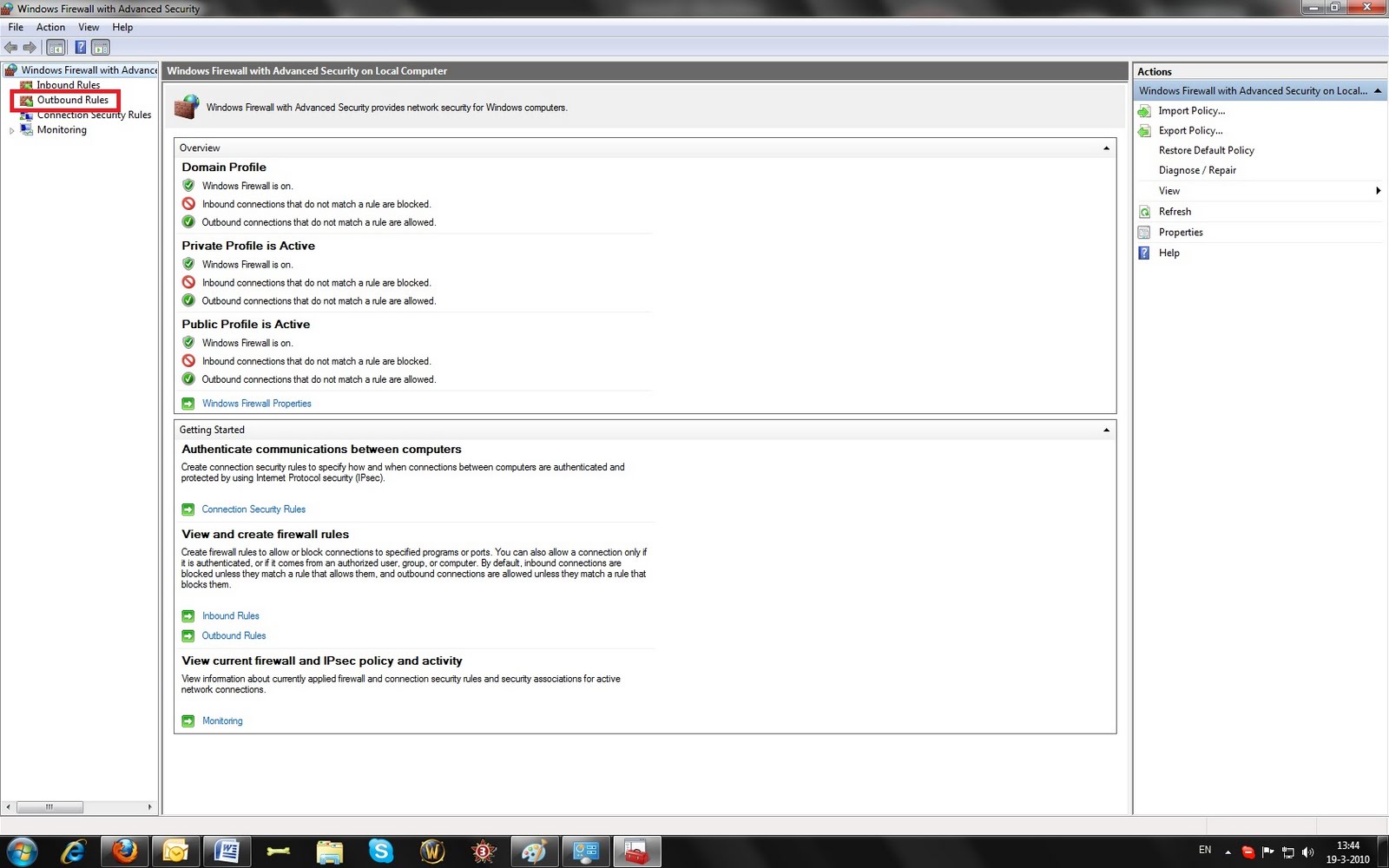Image resolution: width=1389 pixels, height=868 pixels.
Task: Click the tree scrollbar's right arrow
Action: tap(150, 807)
